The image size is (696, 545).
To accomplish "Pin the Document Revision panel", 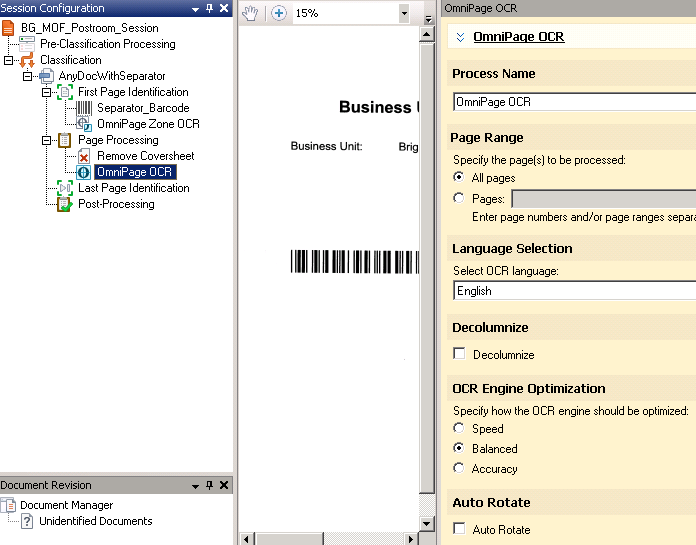I will point(210,485).
